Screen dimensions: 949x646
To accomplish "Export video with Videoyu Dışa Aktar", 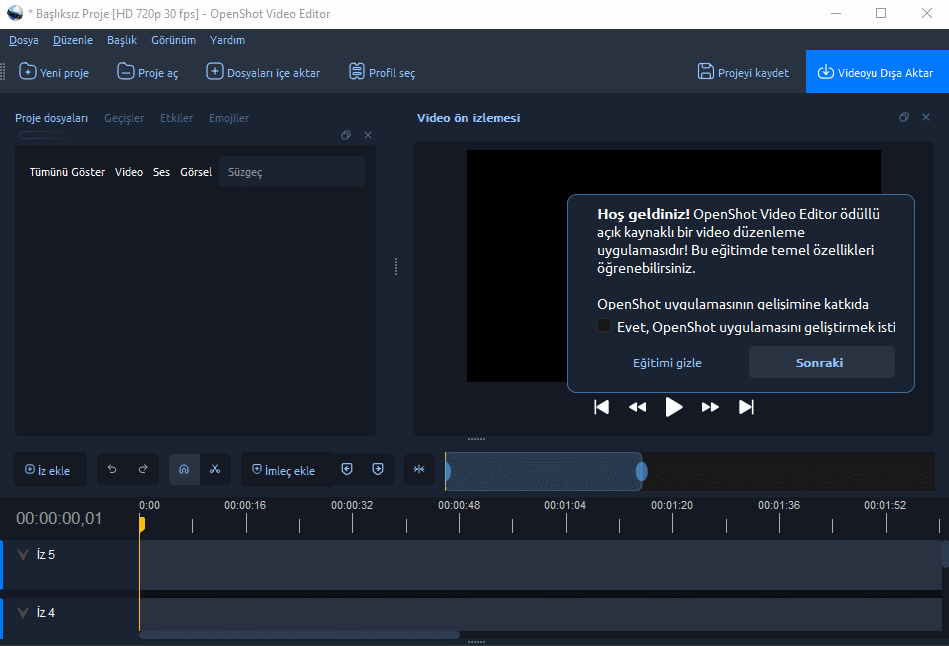I will tap(877, 71).
